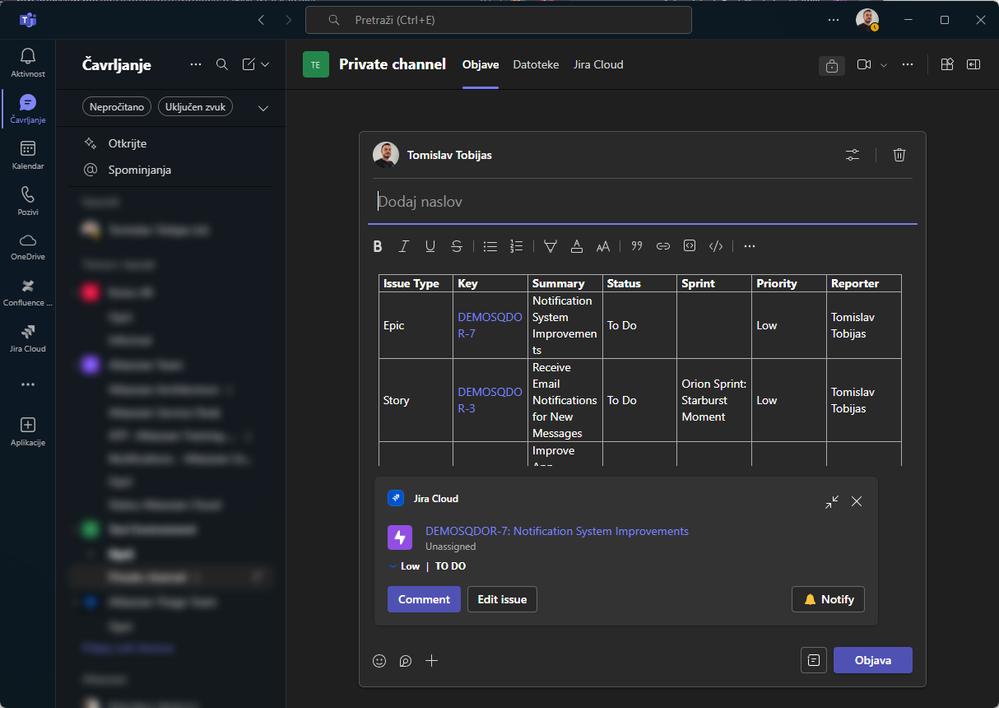Toggle underline formatting
The image size is (999, 708).
[x=430, y=247]
